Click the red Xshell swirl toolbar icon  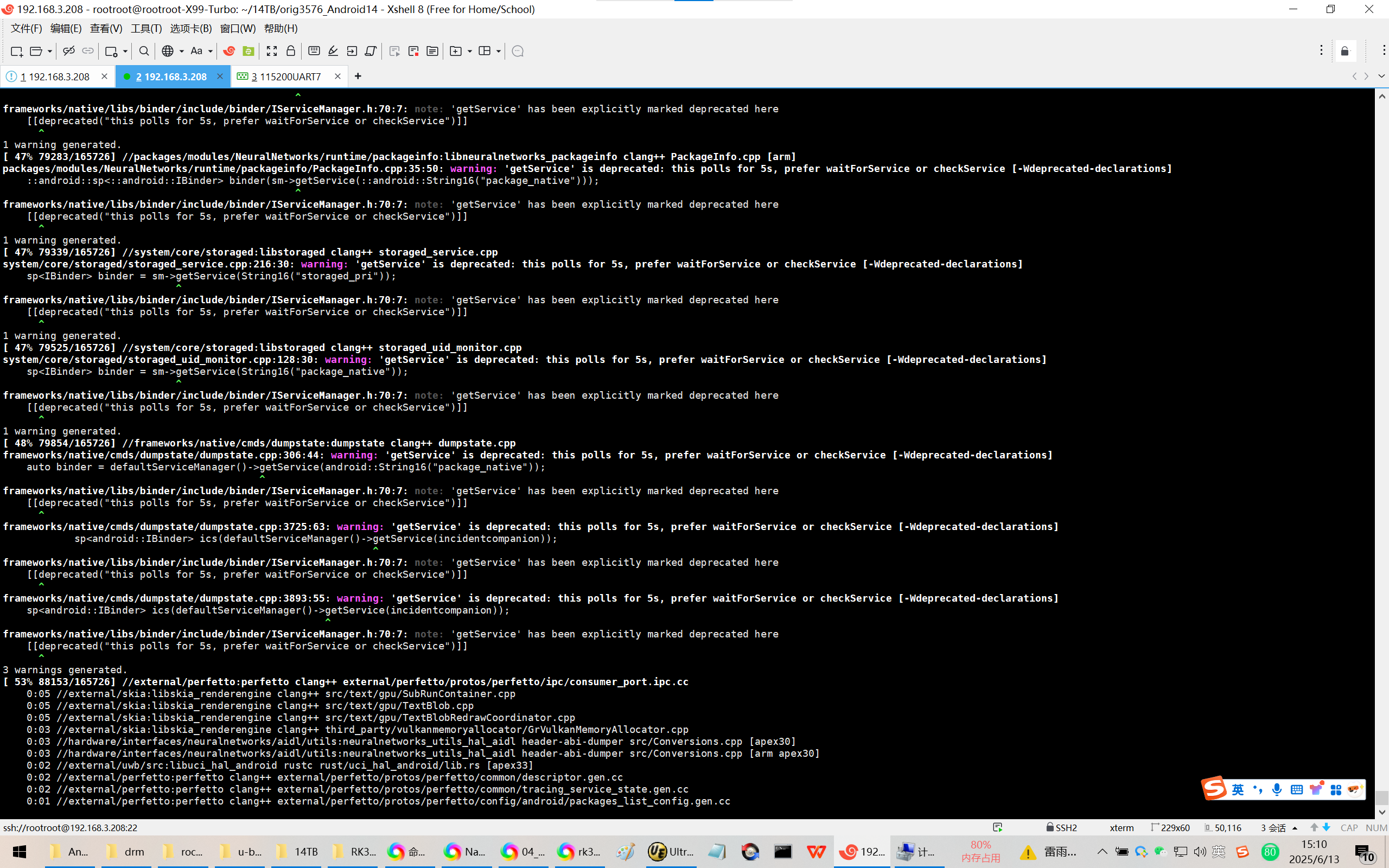tap(229, 51)
